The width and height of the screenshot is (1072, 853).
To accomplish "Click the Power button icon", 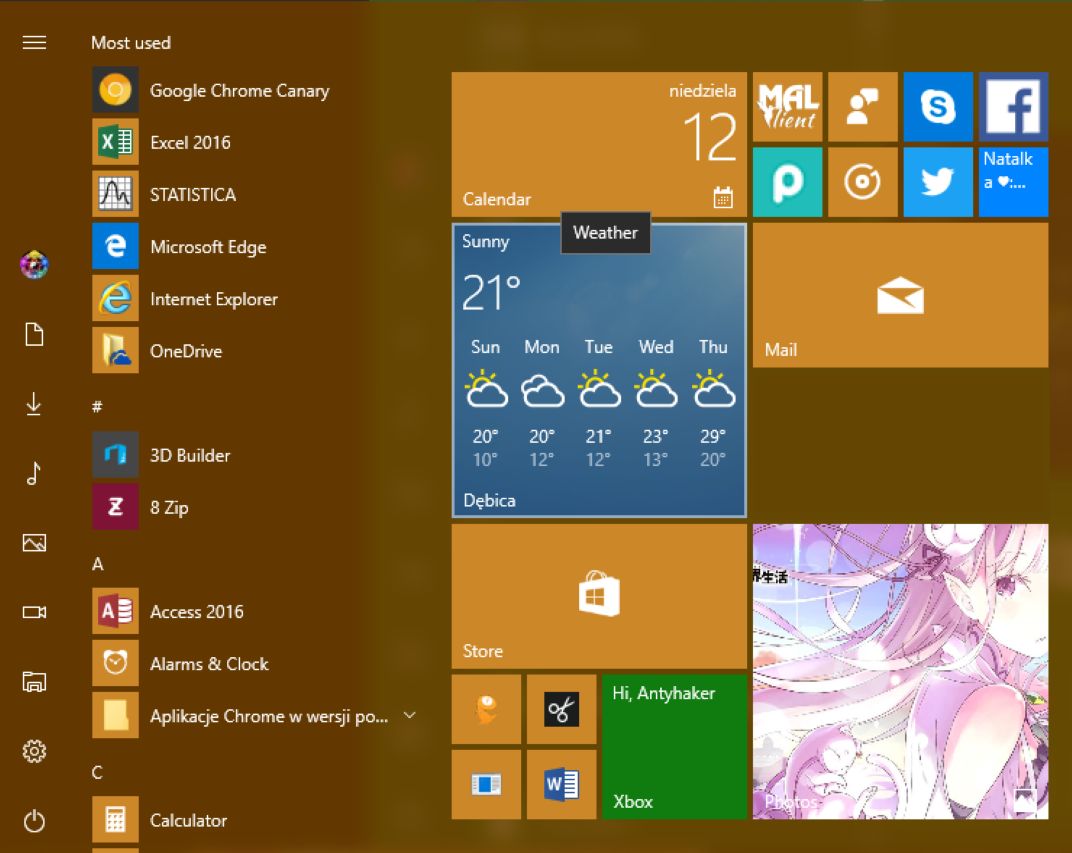I will [34, 821].
